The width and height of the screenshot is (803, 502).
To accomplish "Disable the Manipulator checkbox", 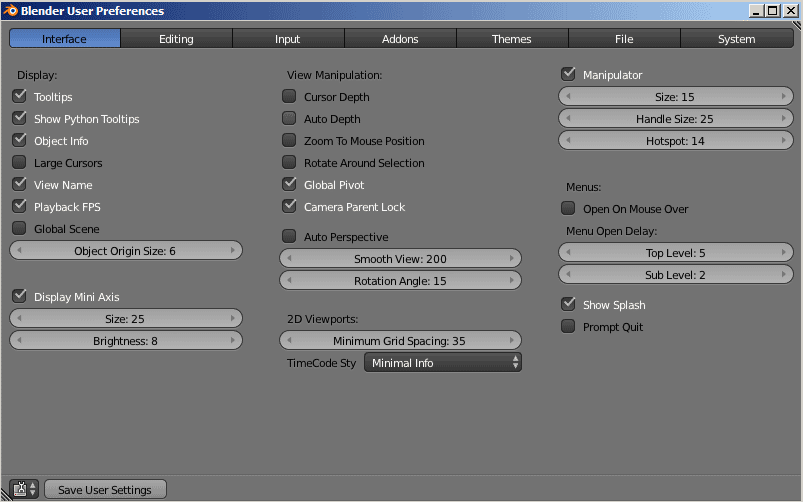I will (x=568, y=74).
